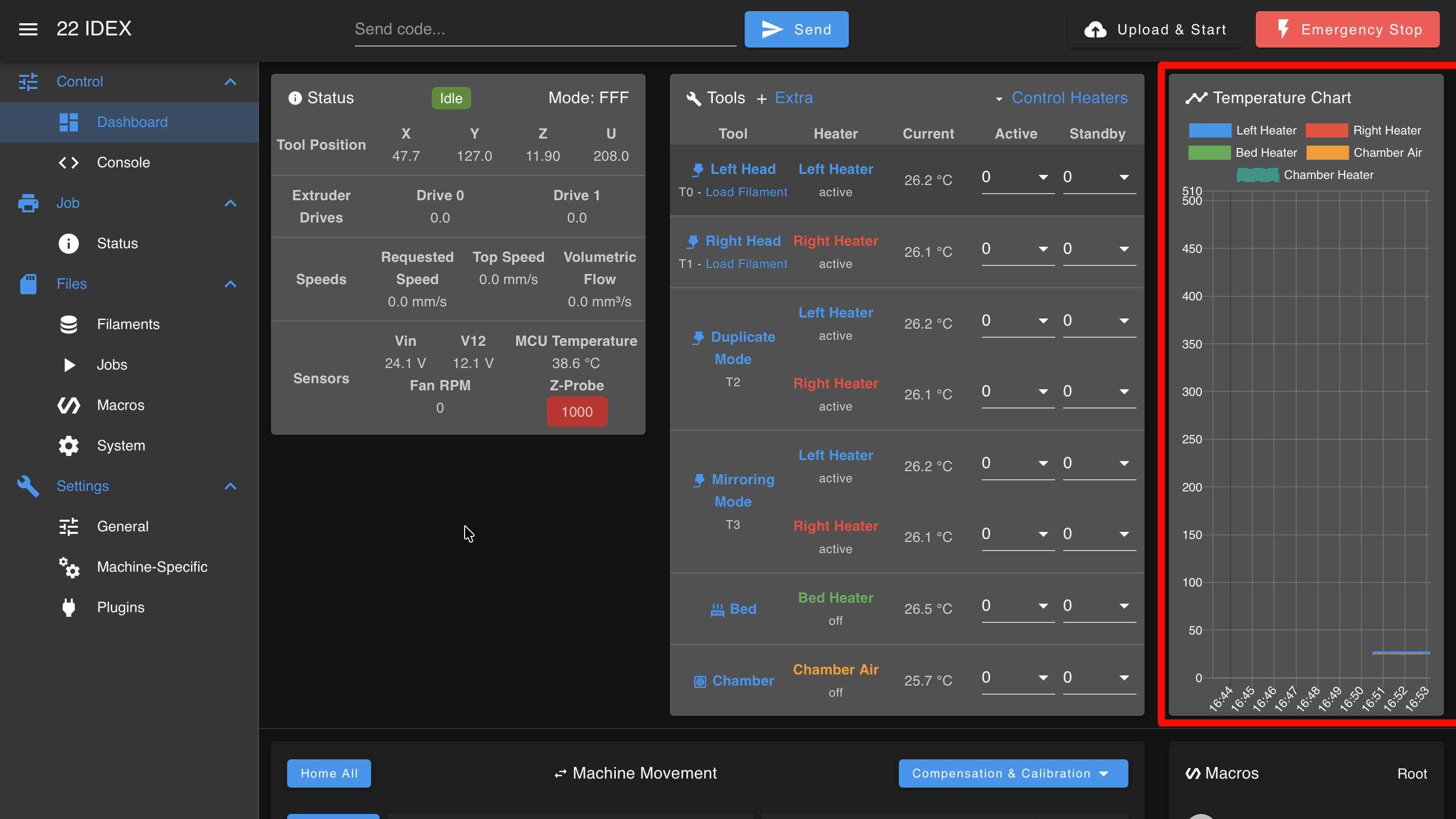Screen dimensions: 1456x819
Task: Collapse the Files section chevron
Action: pyautogui.click(x=230, y=284)
